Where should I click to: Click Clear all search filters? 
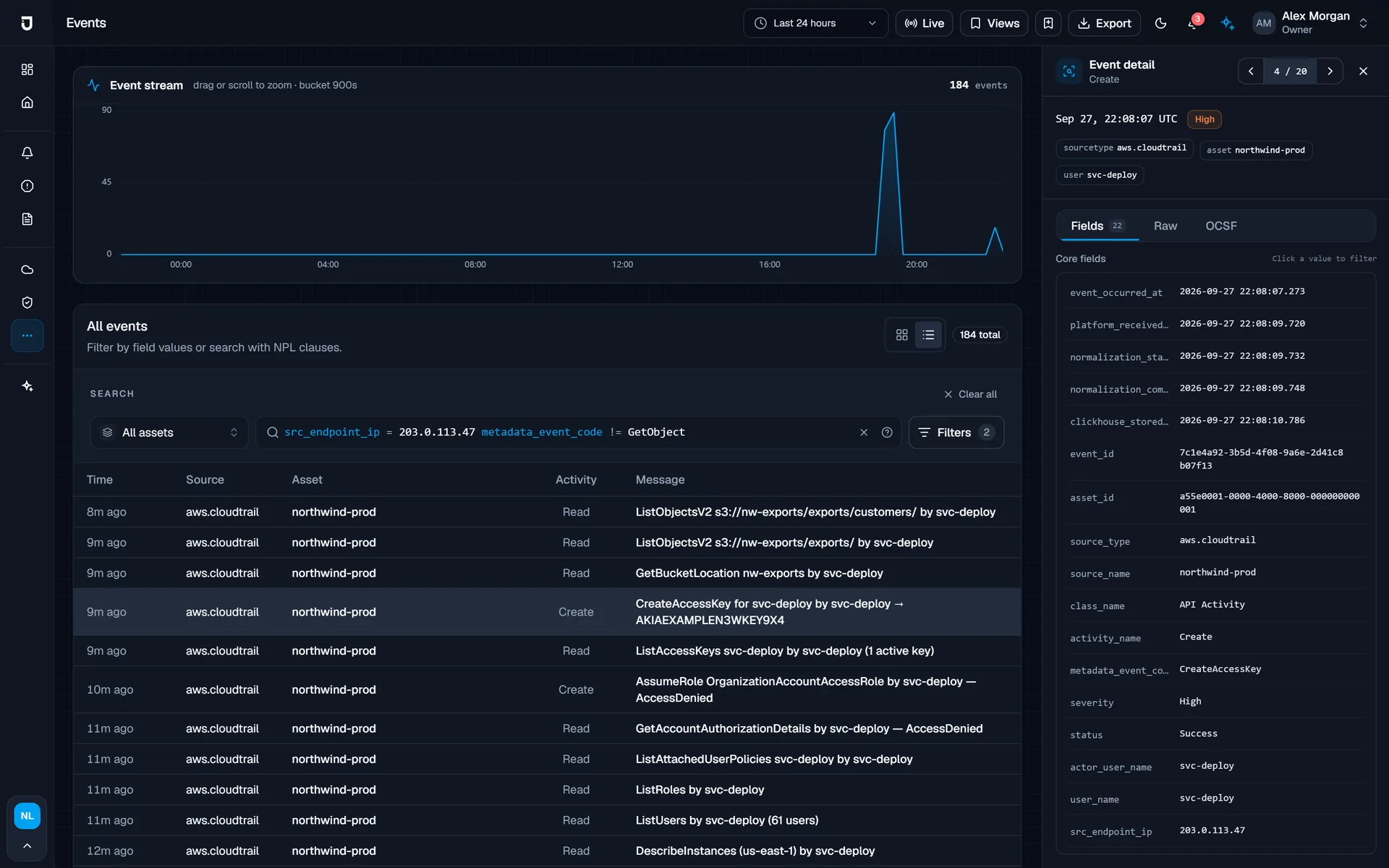click(970, 394)
